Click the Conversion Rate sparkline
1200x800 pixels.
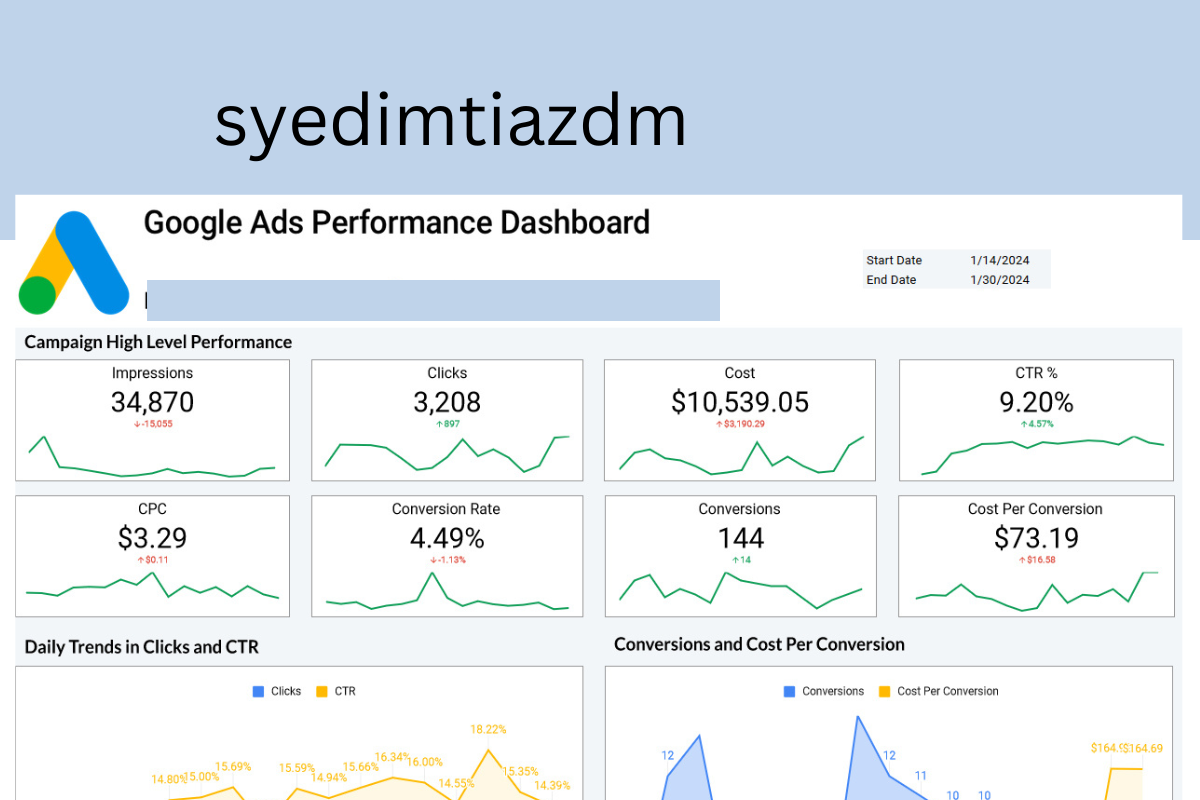pyautogui.click(x=447, y=591)
